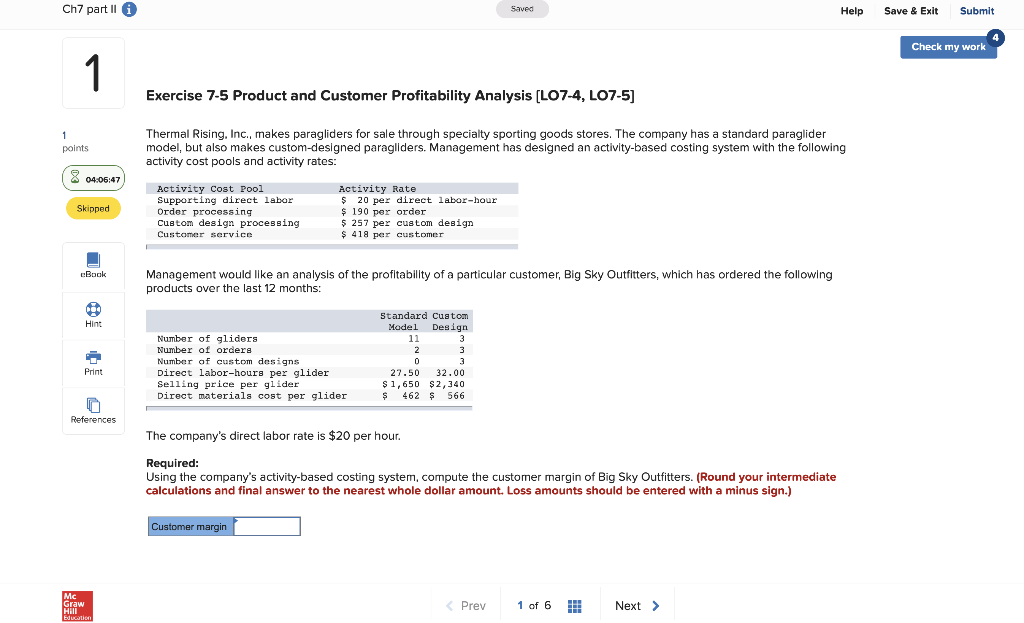Click the Skipped status badge
Screen dimensions: 1024x623
click(x=93, y=208)
